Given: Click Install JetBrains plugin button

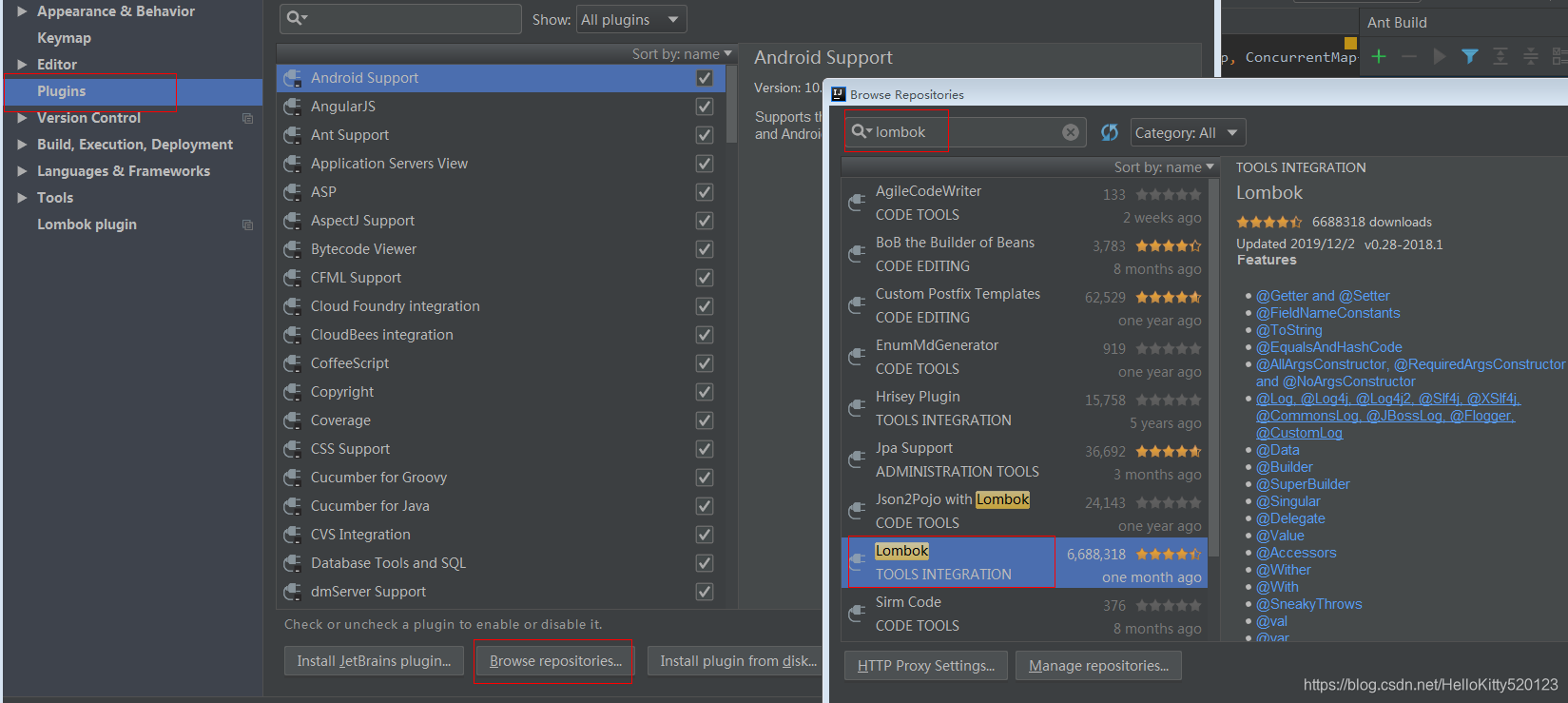Looking at the screenshot, I should [374, 661].
